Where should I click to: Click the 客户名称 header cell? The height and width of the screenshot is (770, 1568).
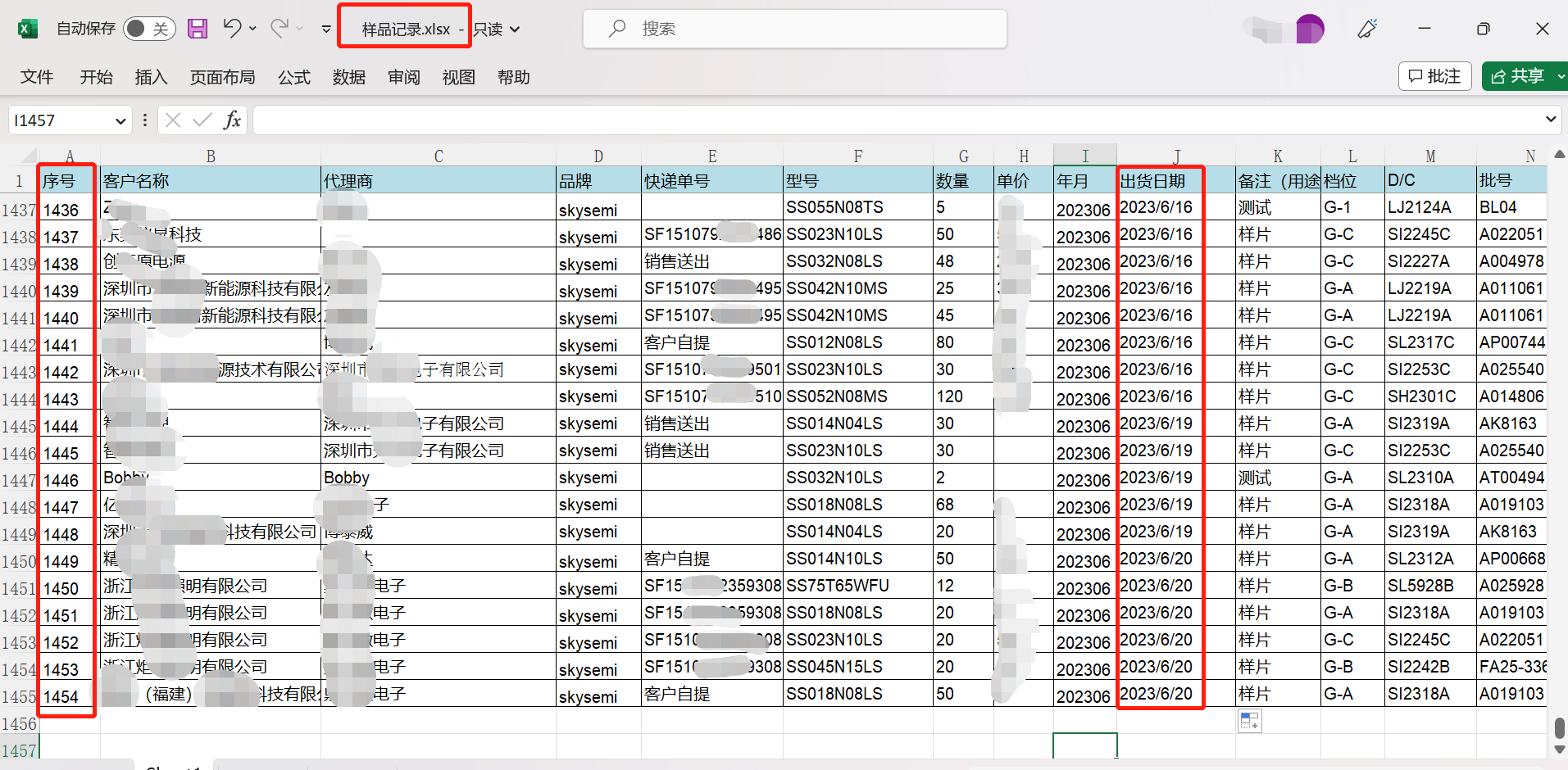[211, 180]
